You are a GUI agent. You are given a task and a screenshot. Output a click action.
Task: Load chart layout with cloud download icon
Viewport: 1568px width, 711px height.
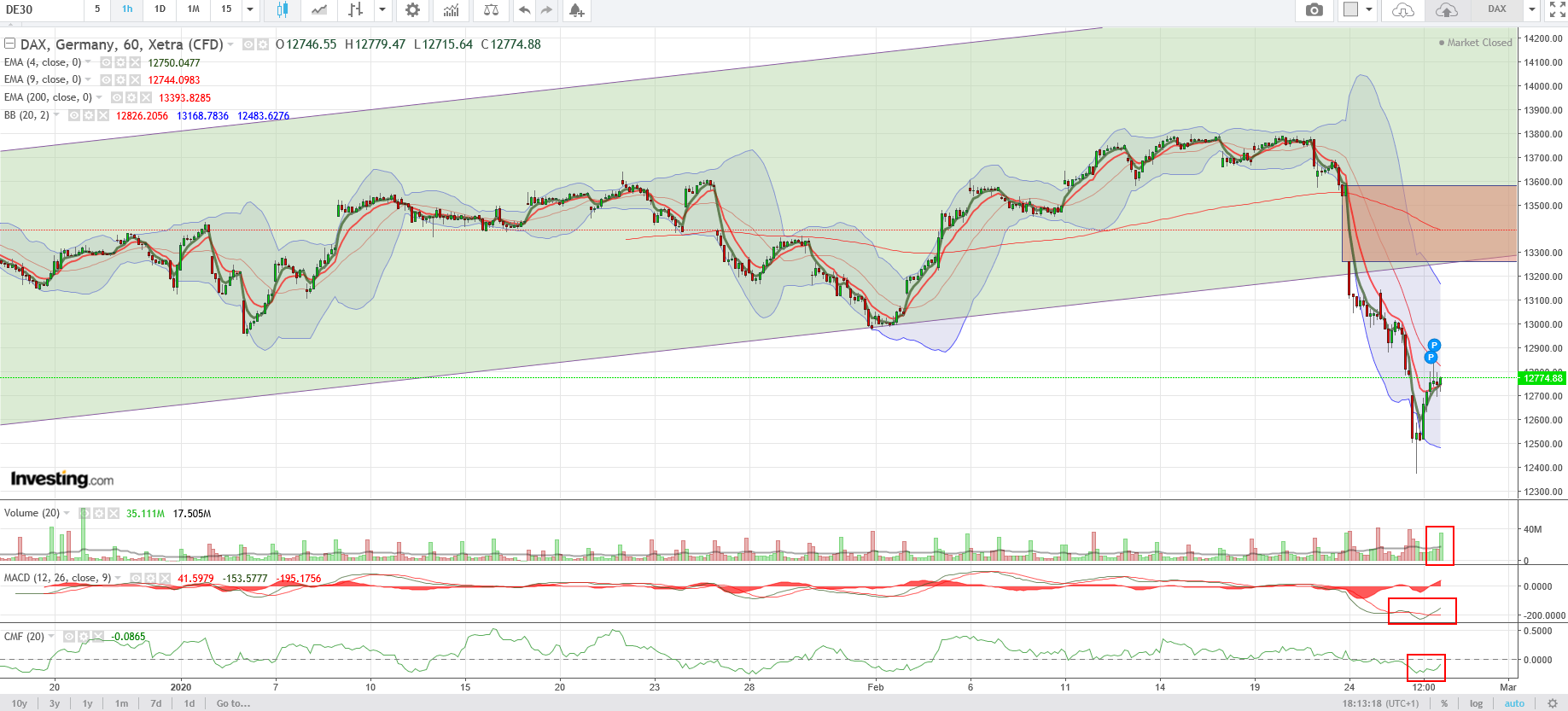click(x=1402, y=10)
